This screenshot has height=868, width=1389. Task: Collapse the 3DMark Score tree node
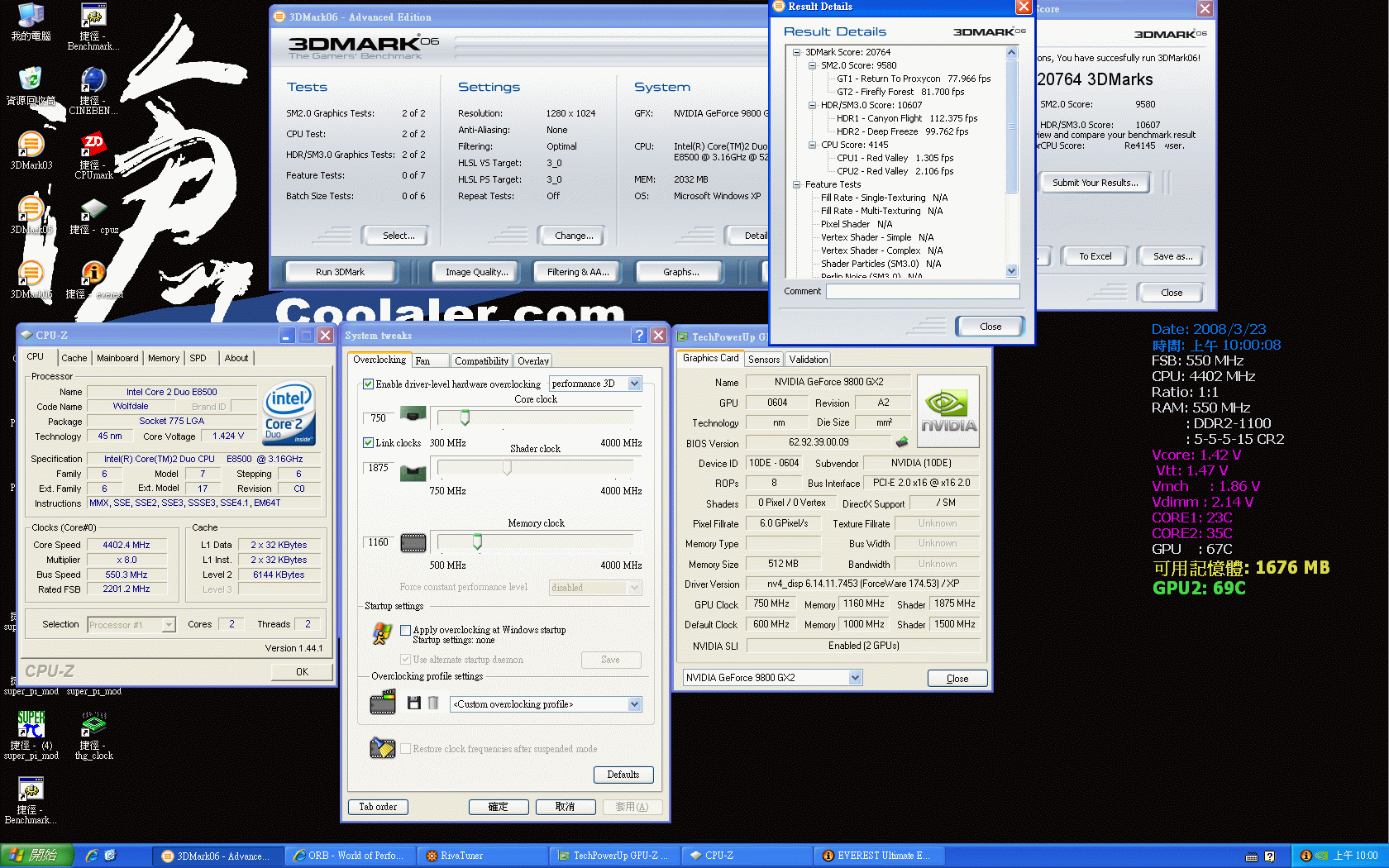pyautogui.click(x=797, y=52)
